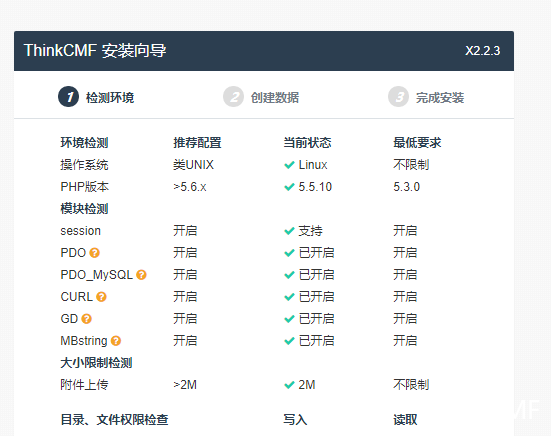Click the ThinkCMF 安装向导 title
Viewport: 551px width, 436px height.
[x=95, y=51]
